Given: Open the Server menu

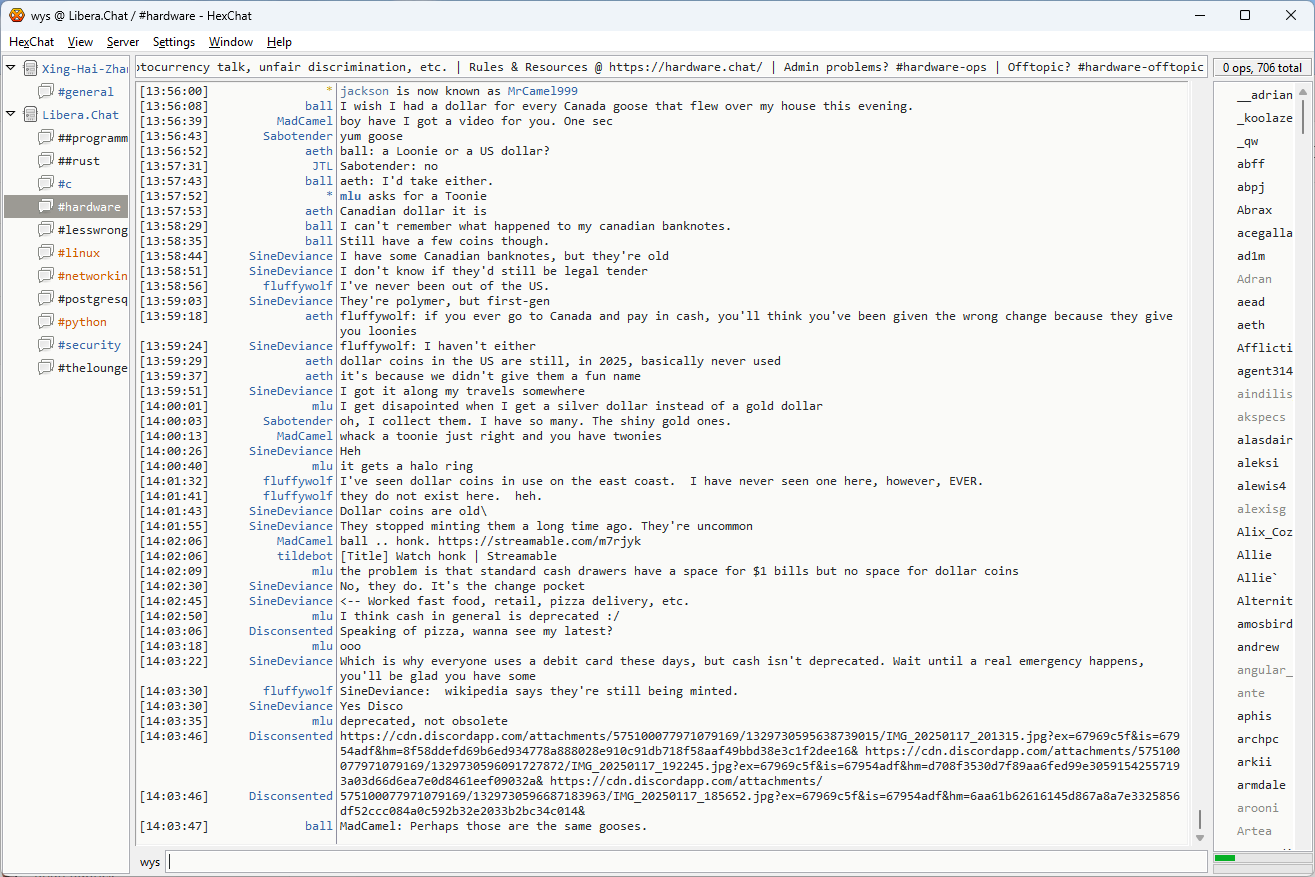Looking at the screenshot, I should click(123, 42).
